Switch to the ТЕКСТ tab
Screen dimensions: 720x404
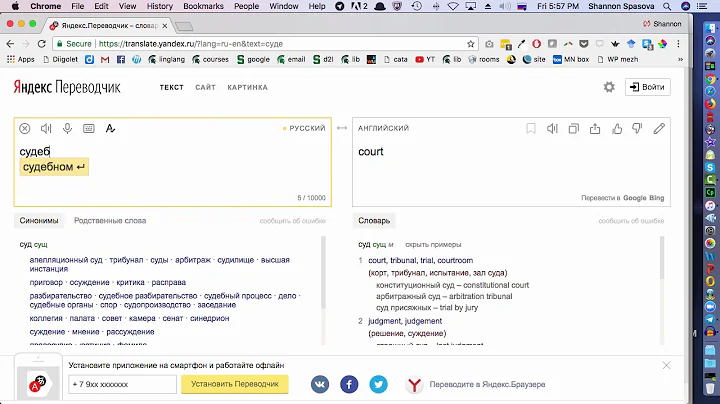pyautogui.click(x=172, y=87)
